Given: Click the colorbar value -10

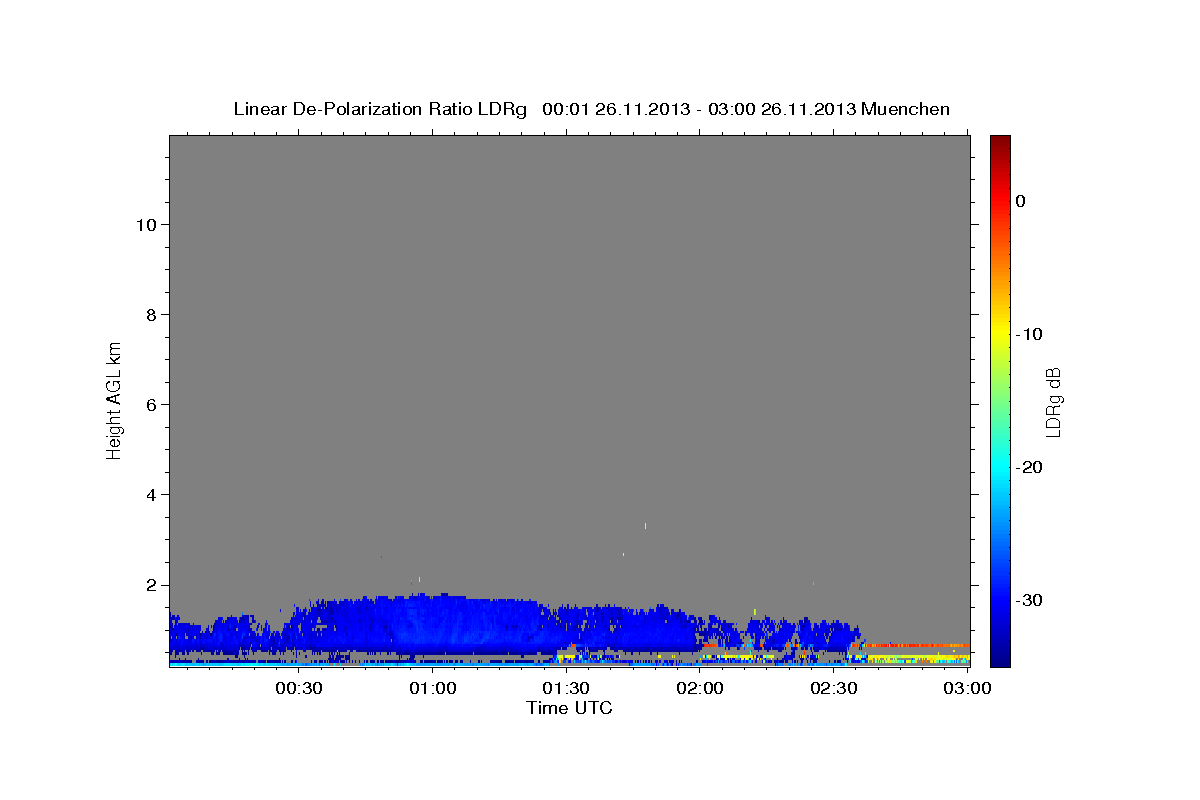Looking at the screenshot, I should [1030, 334].
